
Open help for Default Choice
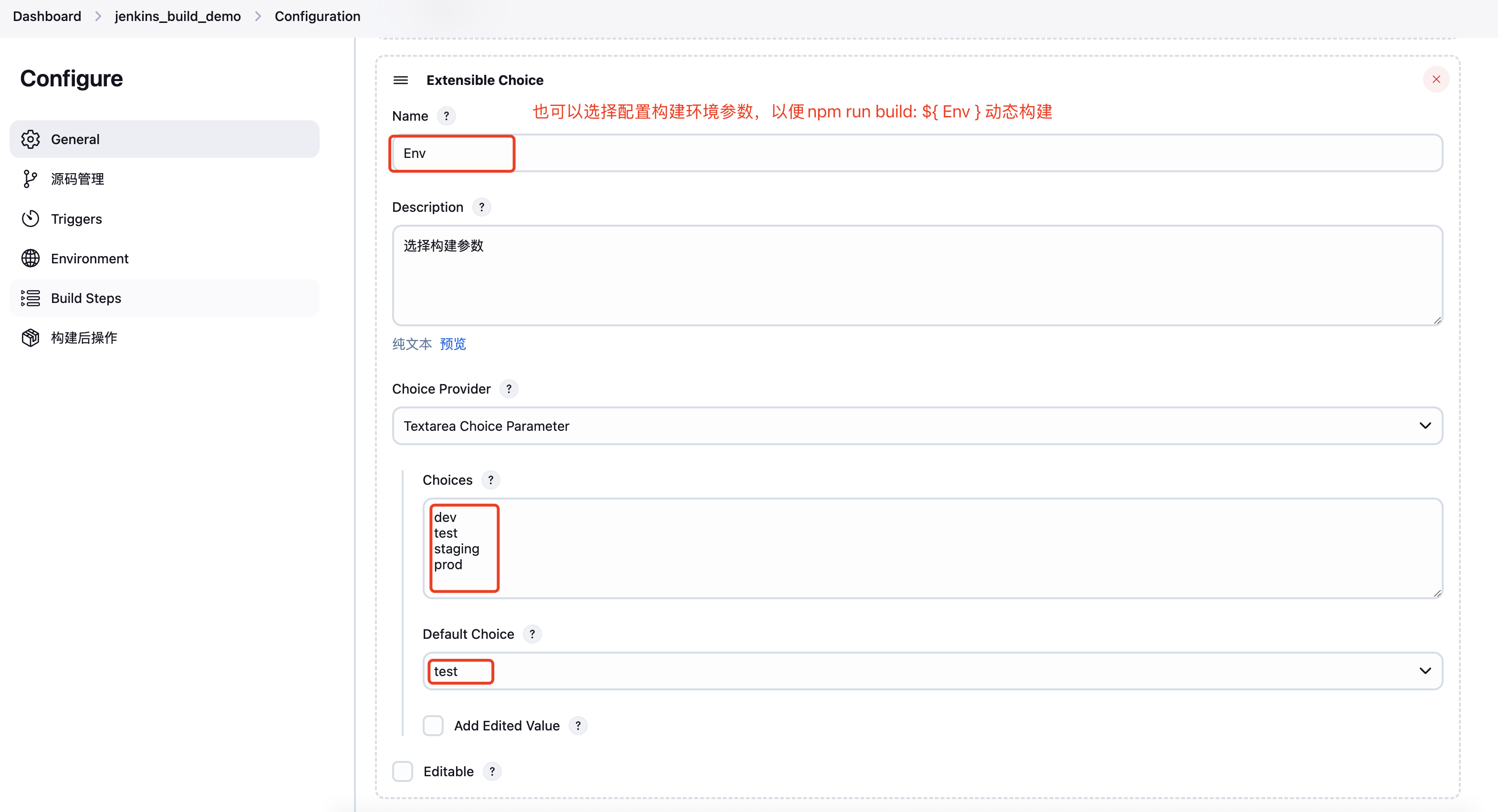(532, 634)
